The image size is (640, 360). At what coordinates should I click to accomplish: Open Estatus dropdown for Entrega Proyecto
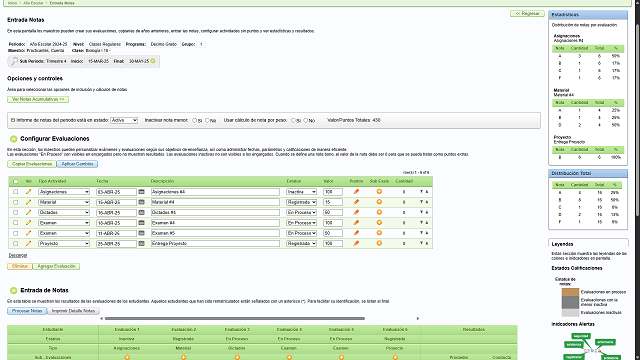coord(301,243)
